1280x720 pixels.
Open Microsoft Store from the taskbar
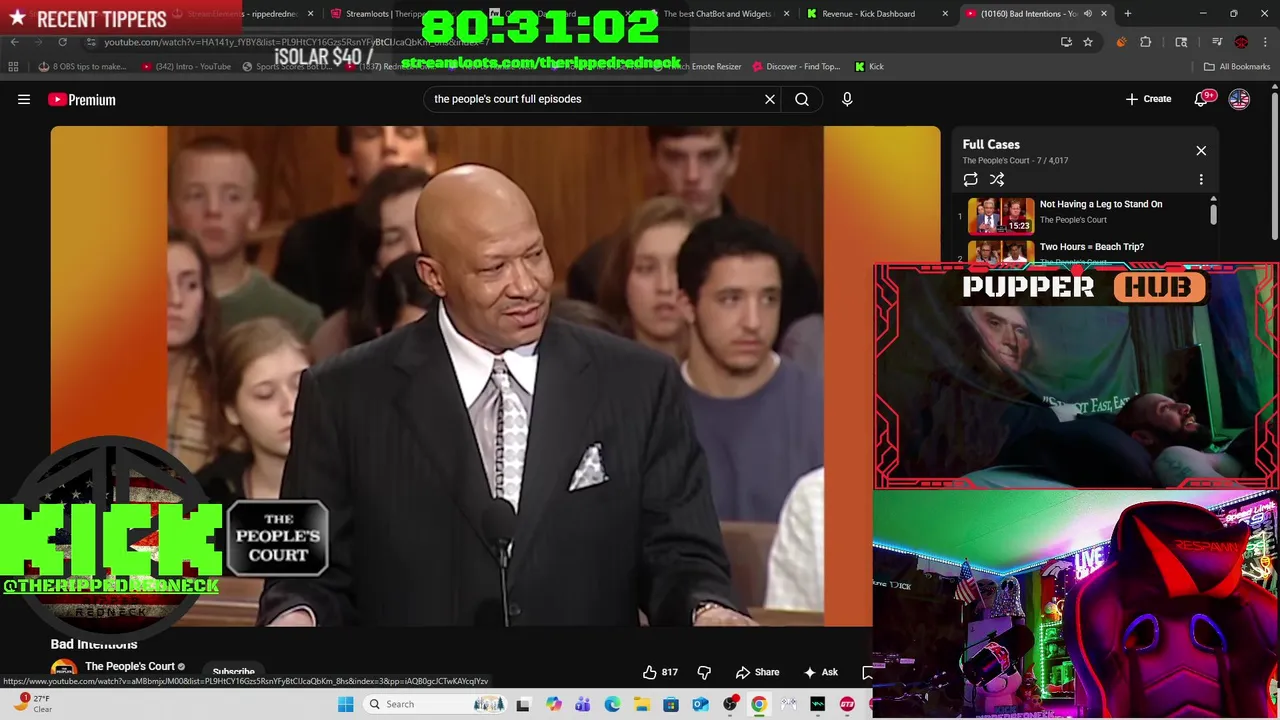[671, 704]
